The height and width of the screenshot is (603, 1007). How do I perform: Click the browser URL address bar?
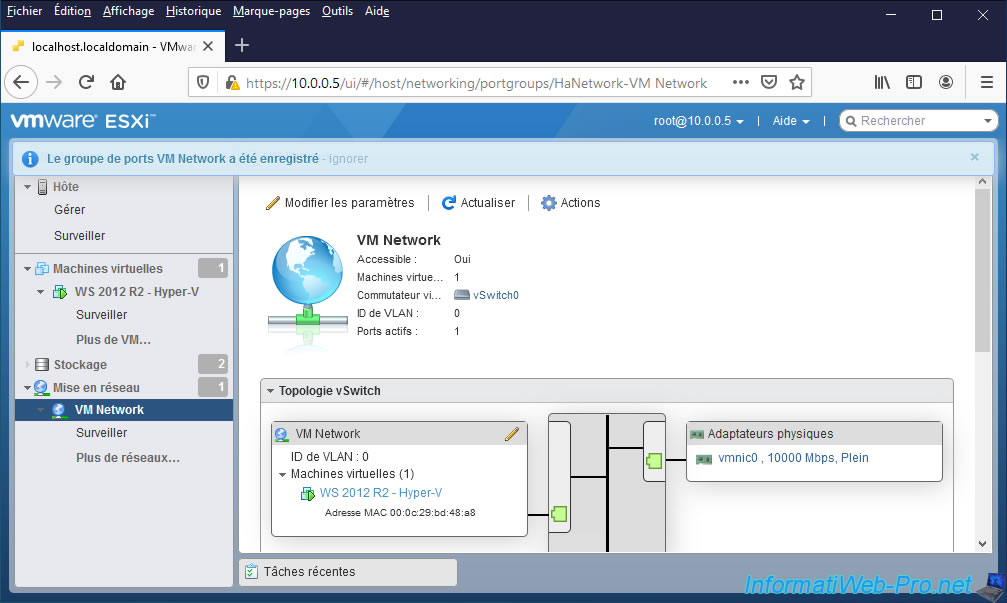(475, 83)
